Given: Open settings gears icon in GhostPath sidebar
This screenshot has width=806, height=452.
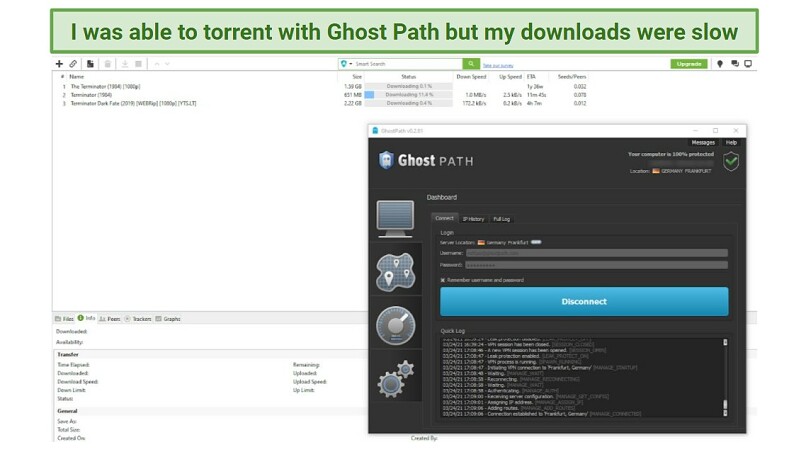Looking at the screenshot, I should (396, 378).
